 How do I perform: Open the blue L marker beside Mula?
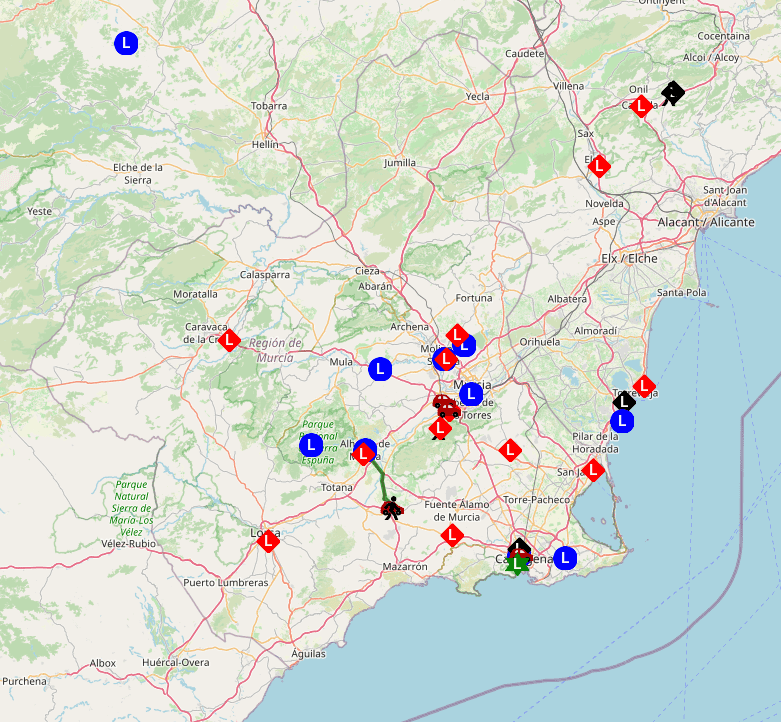click(x=379, y=369)
